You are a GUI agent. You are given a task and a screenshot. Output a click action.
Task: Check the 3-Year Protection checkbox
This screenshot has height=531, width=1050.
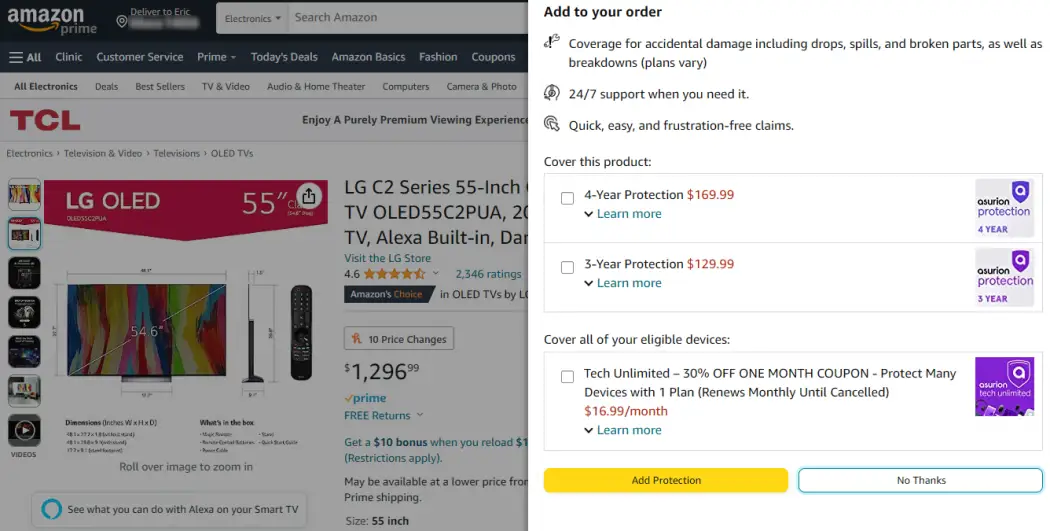click(567, 267)
